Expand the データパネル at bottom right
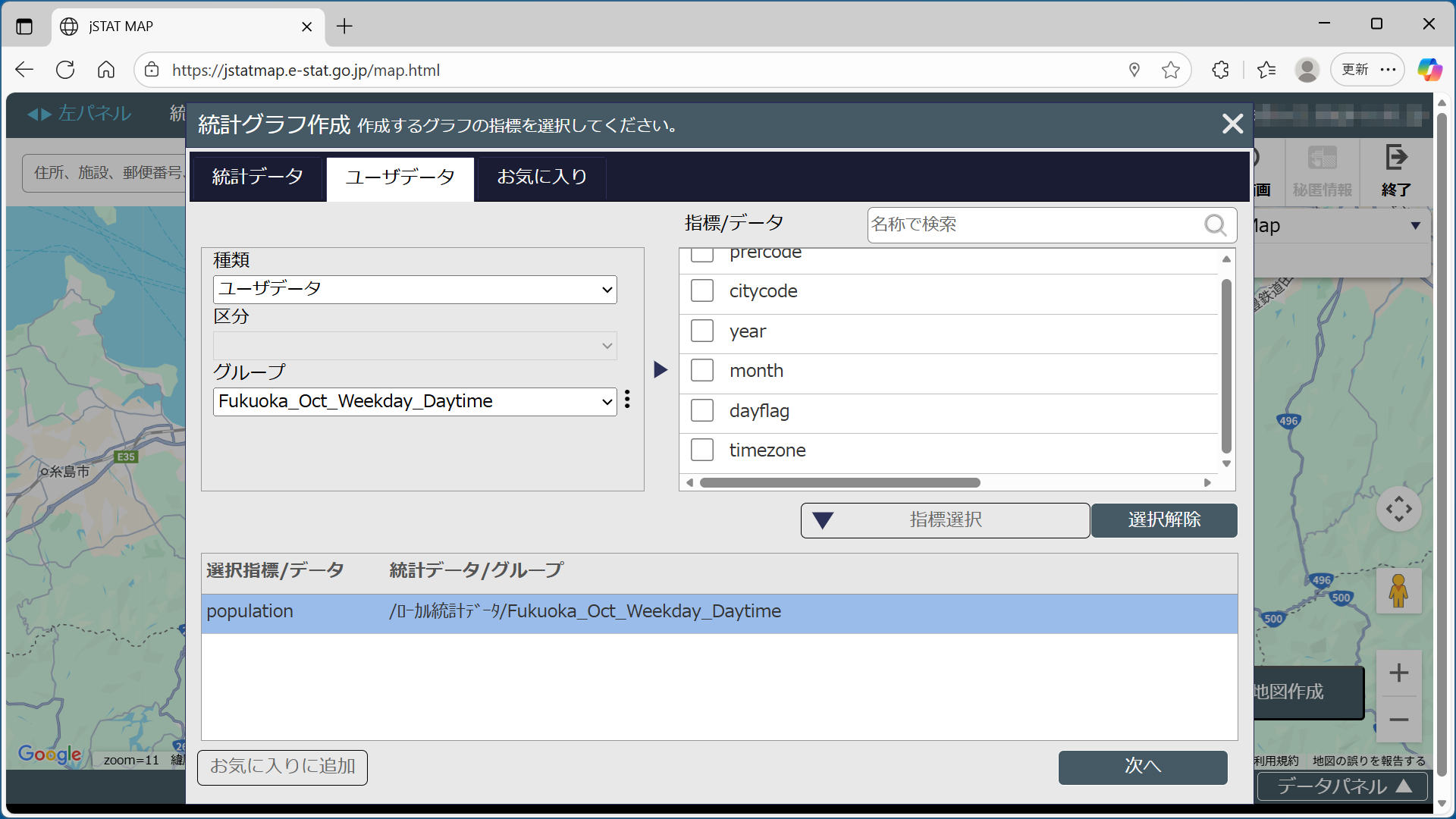Image resolution: width=1456 pixels, height=819 pixels. tap(1342, 786)
